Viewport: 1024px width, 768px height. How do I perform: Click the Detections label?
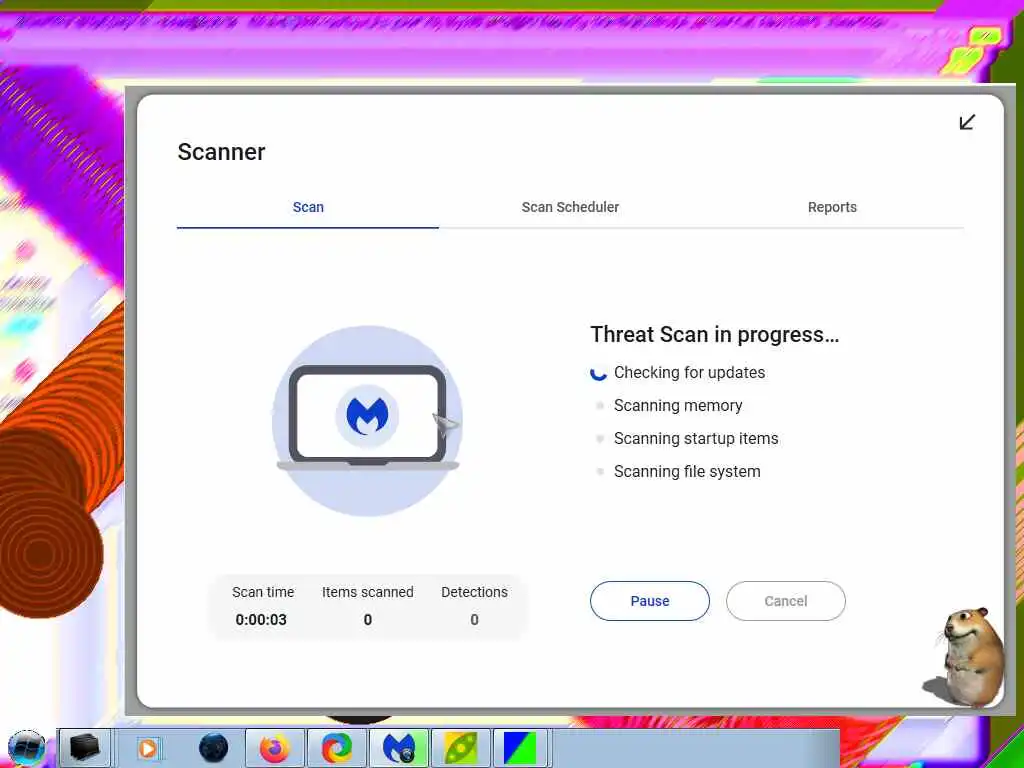[x=474, y=592]
